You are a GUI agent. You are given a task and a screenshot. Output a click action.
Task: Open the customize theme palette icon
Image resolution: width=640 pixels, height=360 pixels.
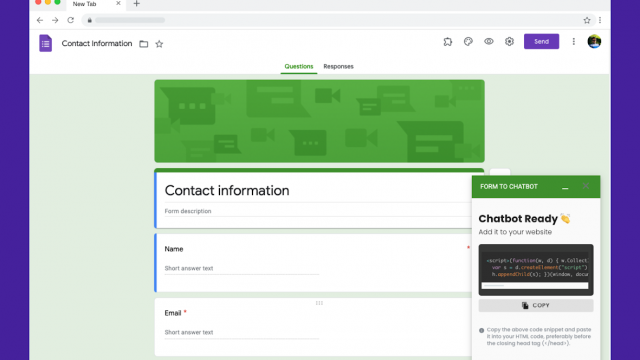[x=468, y=42]
